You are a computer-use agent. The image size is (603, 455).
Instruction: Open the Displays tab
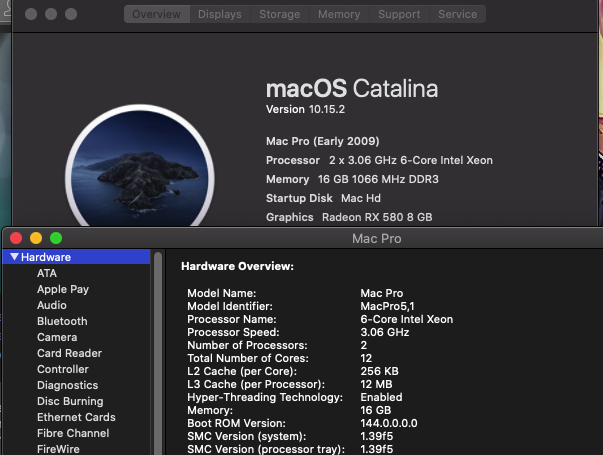pos(220,14)
